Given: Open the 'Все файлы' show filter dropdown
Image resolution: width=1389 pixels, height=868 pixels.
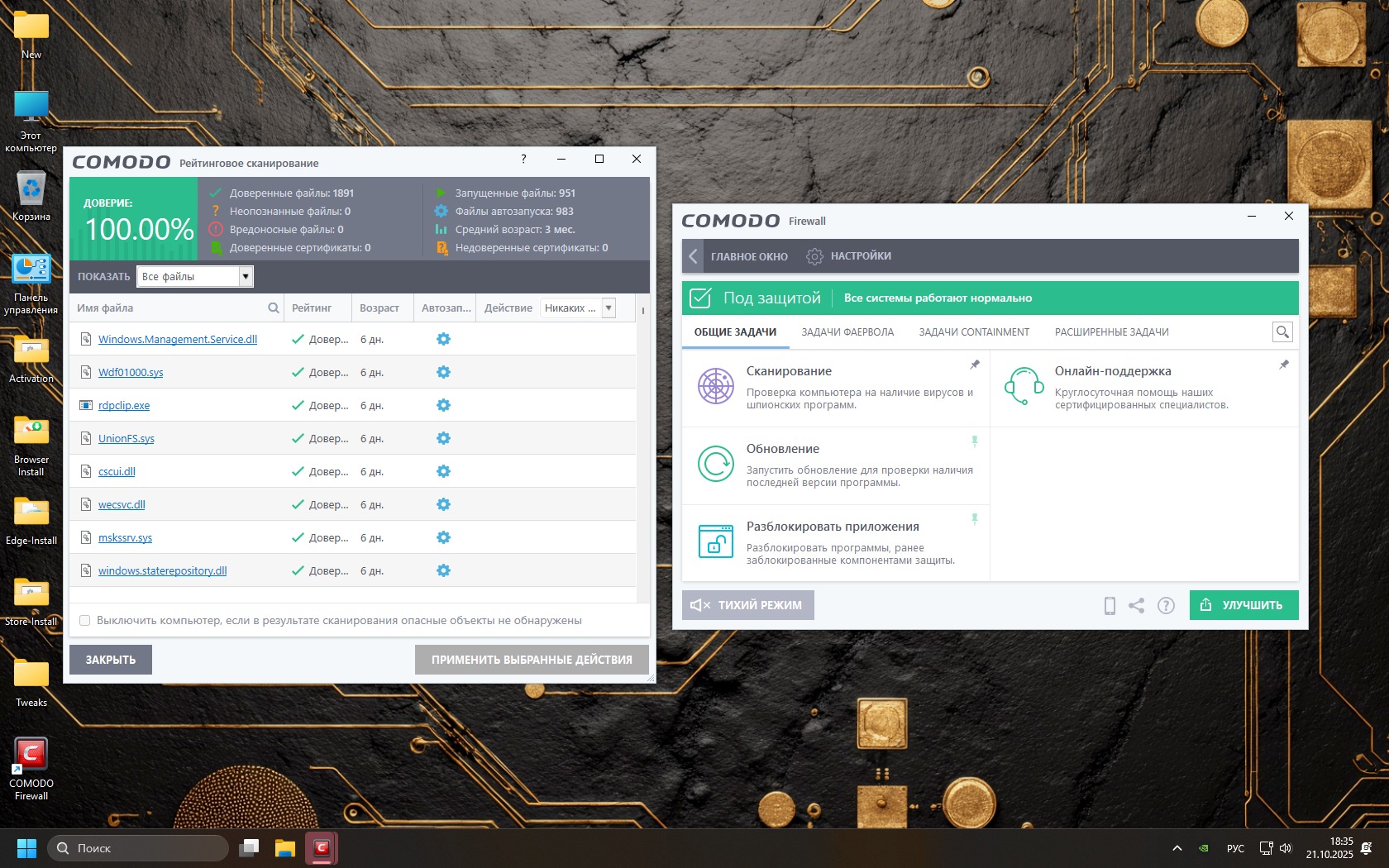Looking at the screenshot, I should tap(246, 277).
